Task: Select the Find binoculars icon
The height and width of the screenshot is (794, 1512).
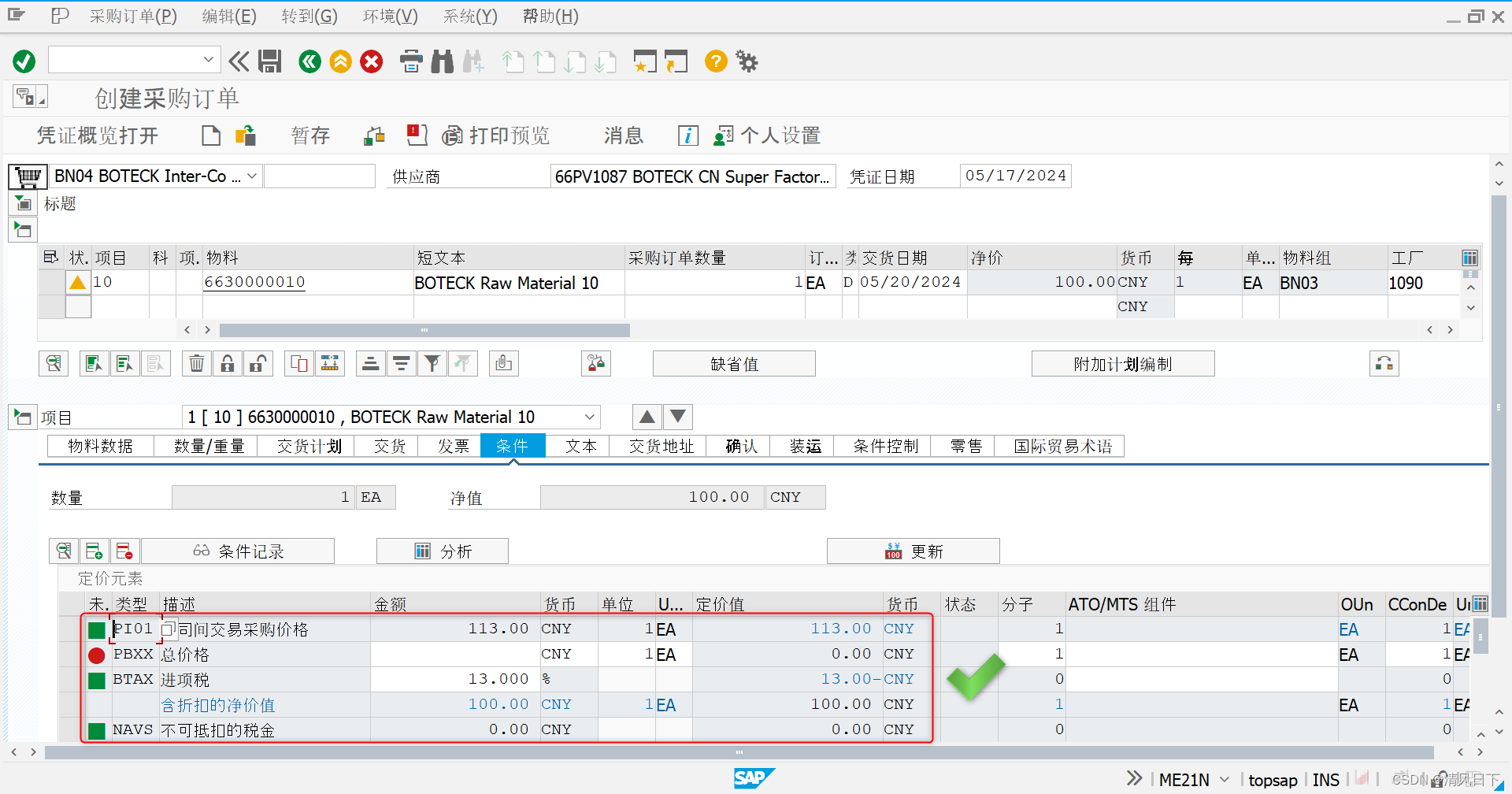Action: pos(442,61)
